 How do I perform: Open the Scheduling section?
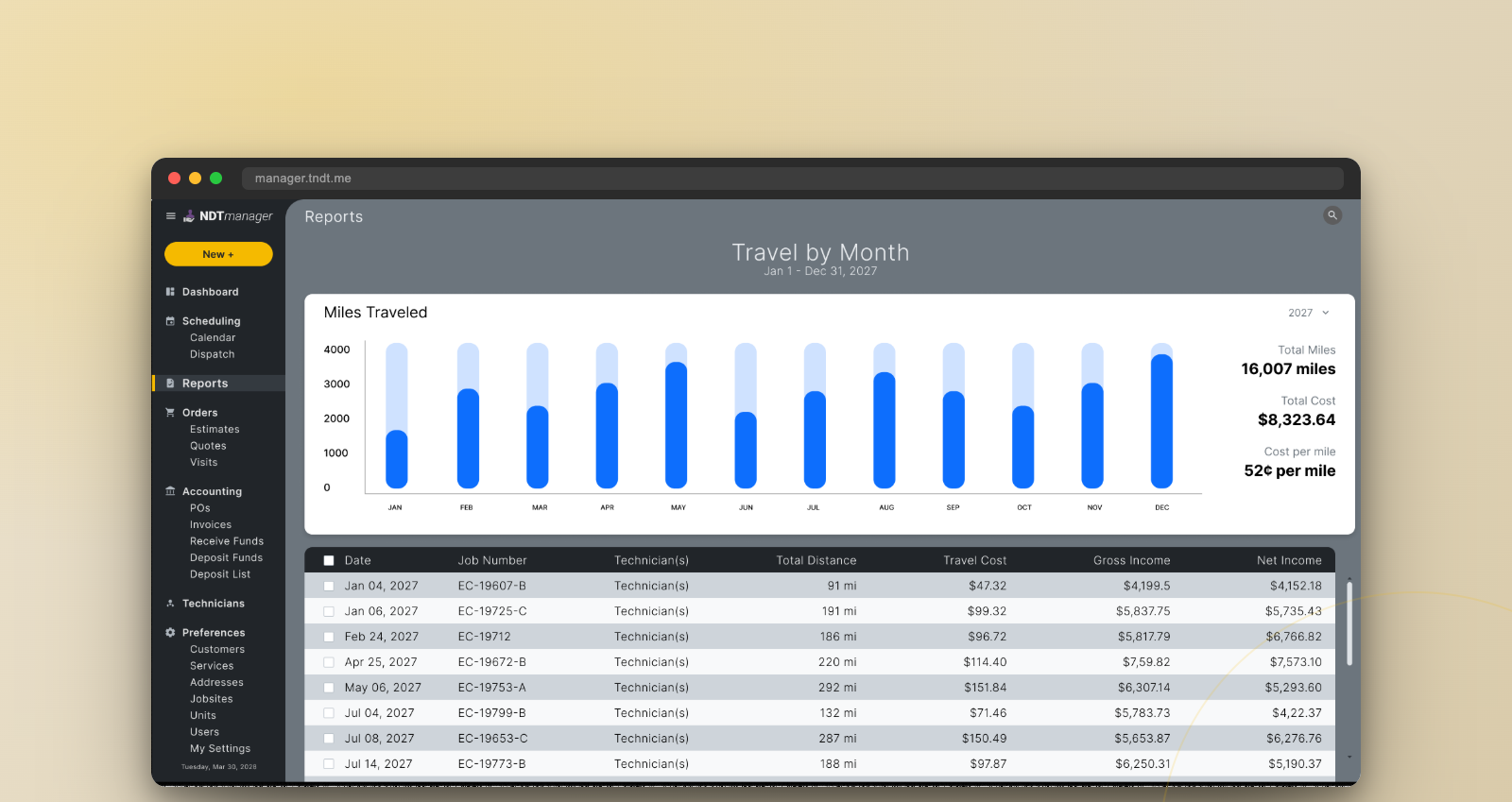pyautogui.click(x=211, y=321)
